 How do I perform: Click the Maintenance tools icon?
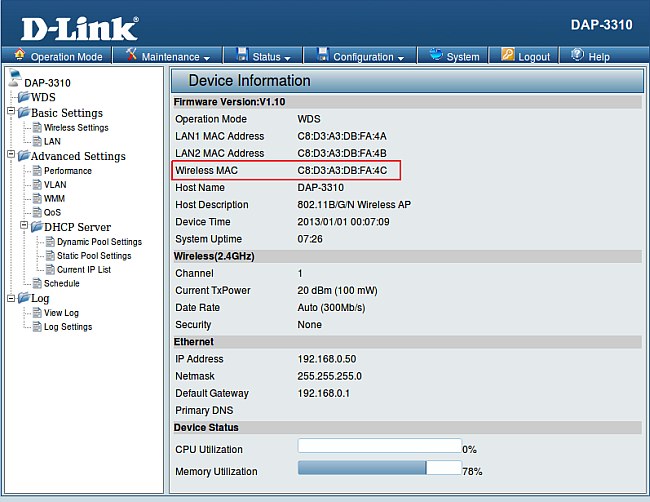[130, 56]
